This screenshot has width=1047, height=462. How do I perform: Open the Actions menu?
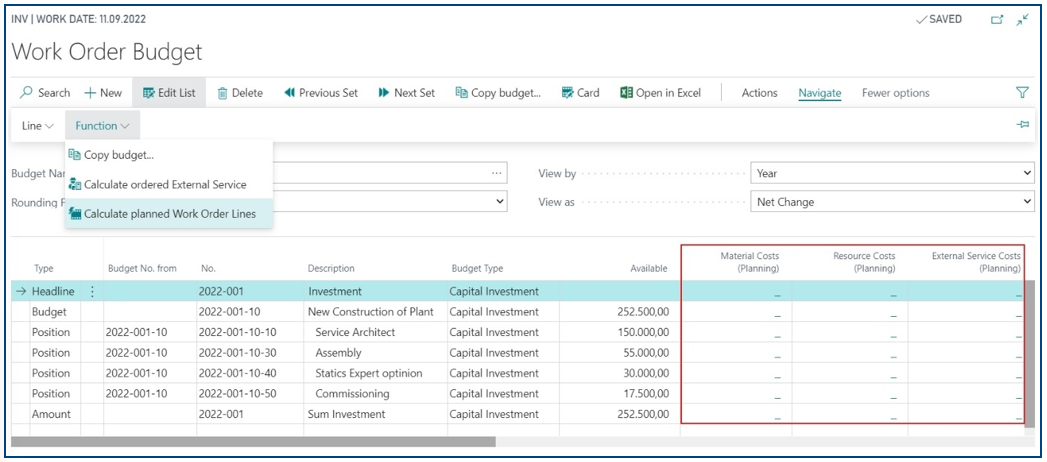(x=760, y=93)
